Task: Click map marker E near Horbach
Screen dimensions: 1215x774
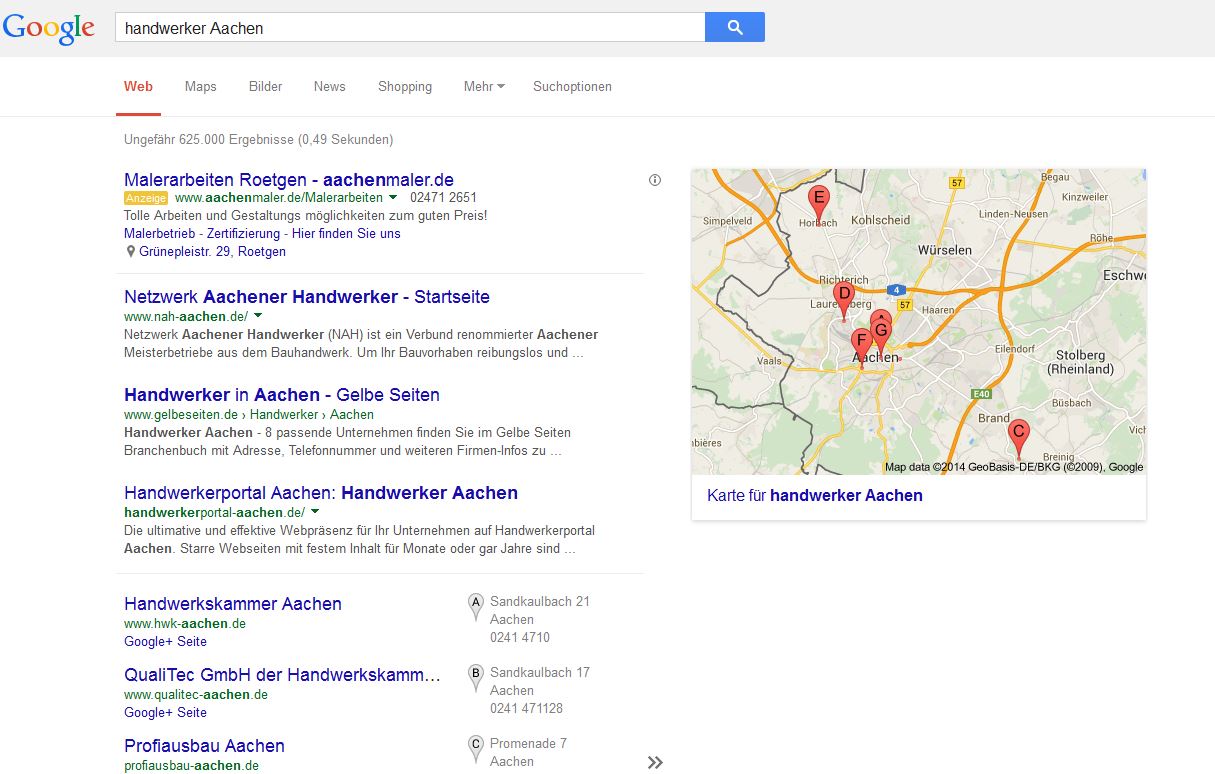Action: click(819, 203)
